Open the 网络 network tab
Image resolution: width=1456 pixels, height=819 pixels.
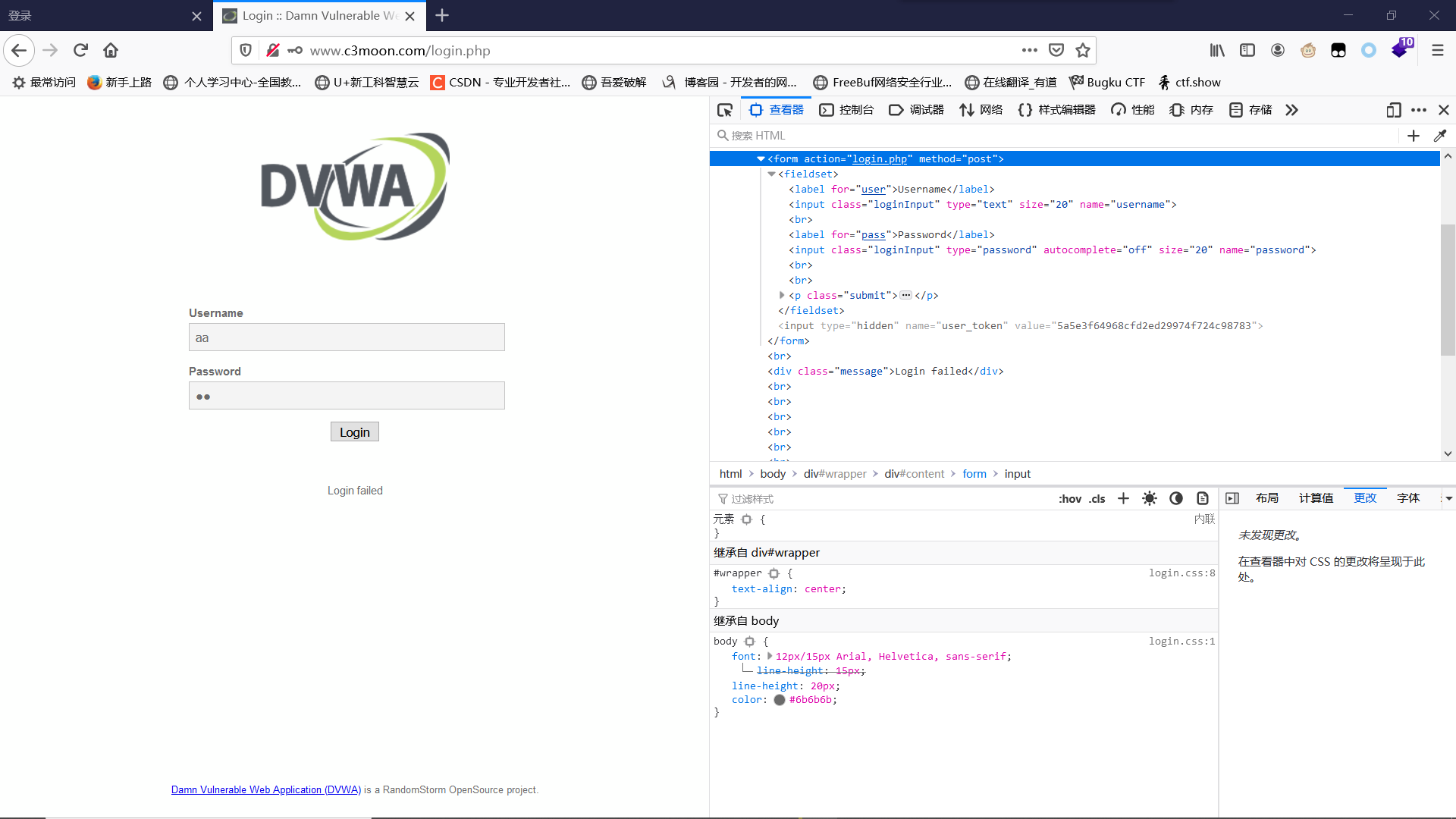981,110
